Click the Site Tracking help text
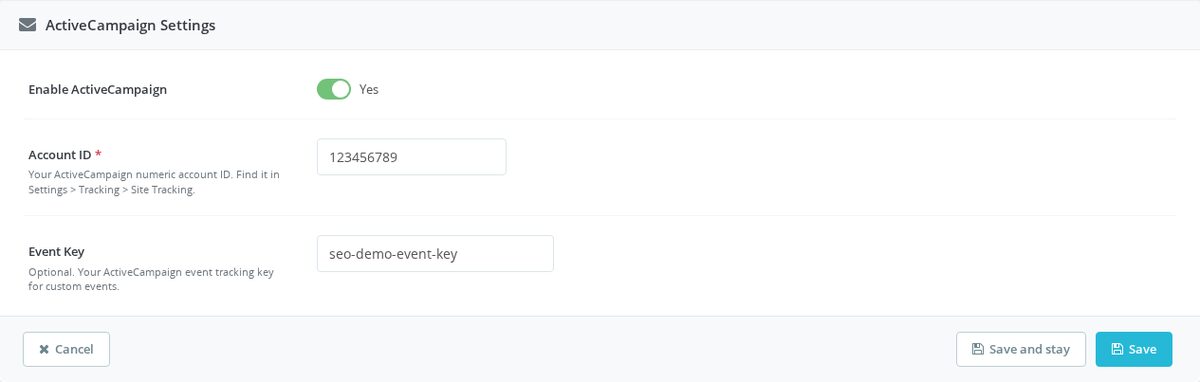 (x=154, y=182)
